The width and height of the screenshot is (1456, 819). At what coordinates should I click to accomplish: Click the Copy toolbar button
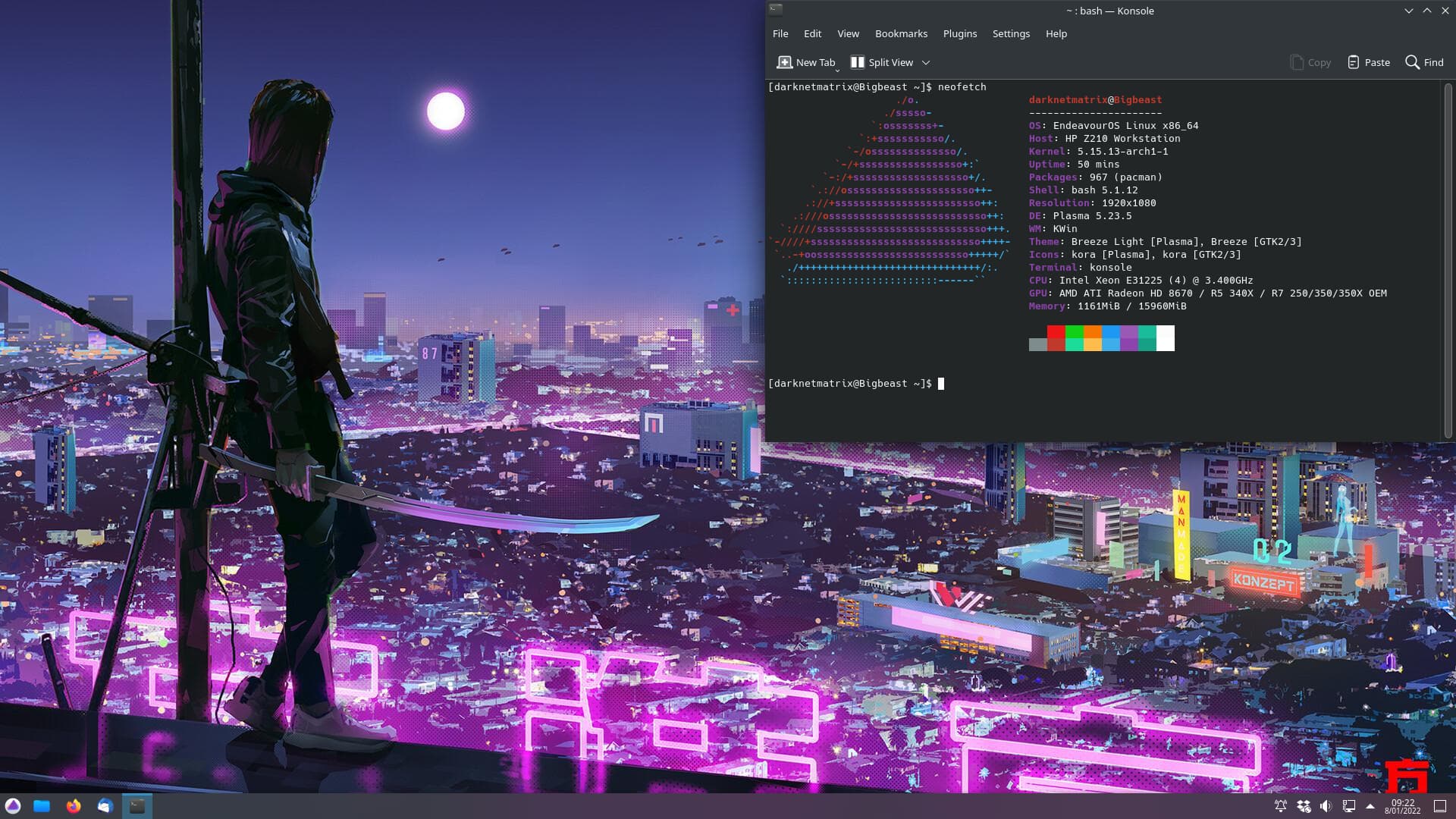click(1310, 62)
